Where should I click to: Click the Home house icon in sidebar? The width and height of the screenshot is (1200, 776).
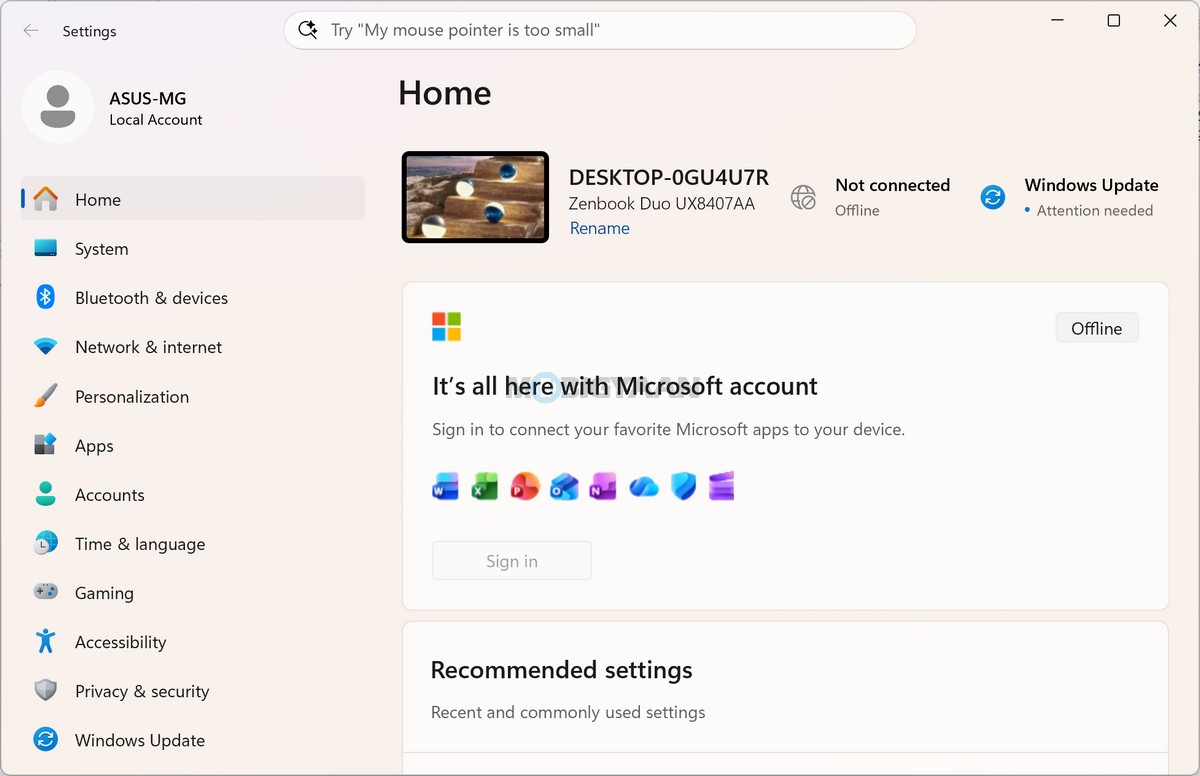coord(46,199)
